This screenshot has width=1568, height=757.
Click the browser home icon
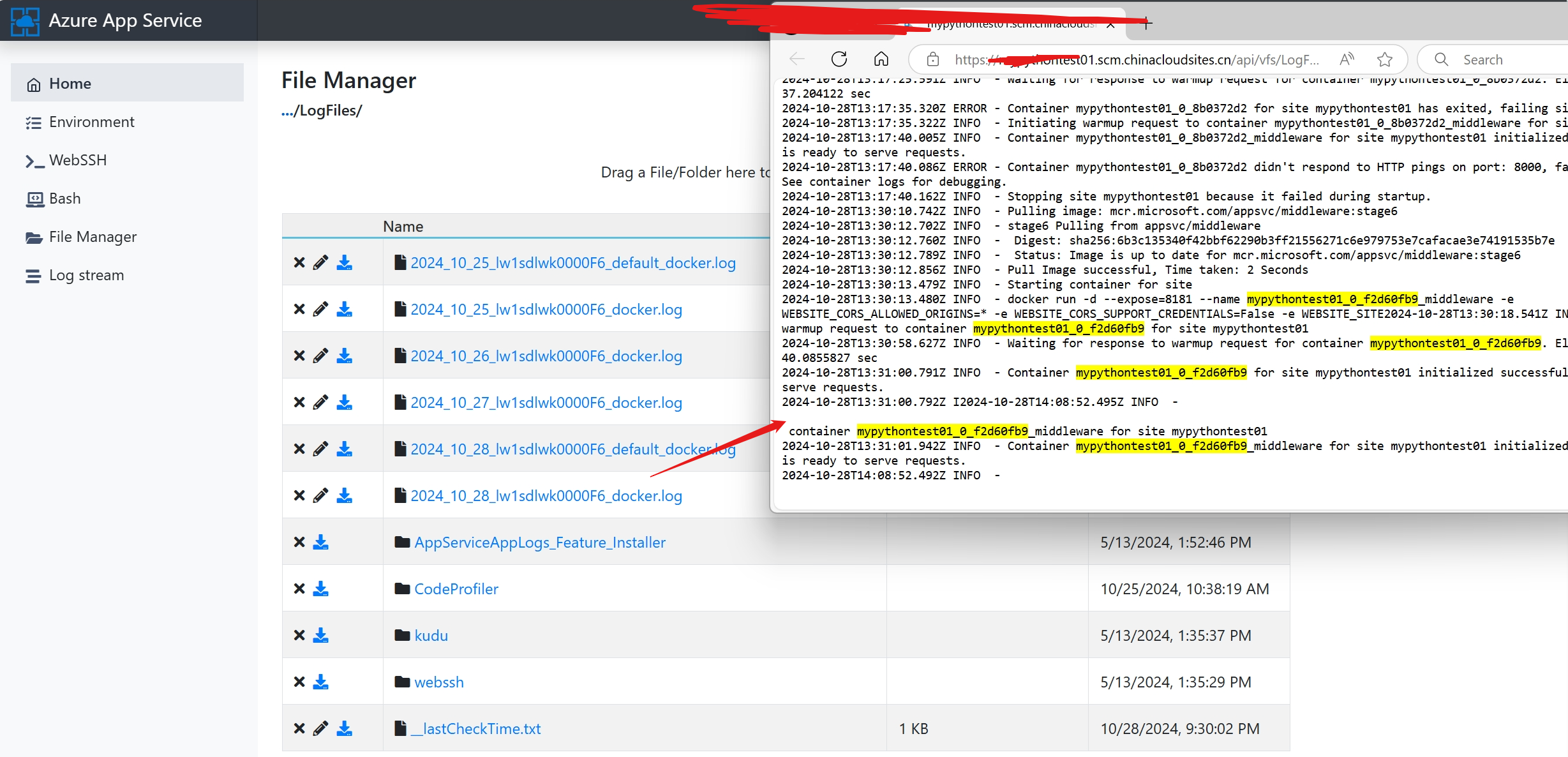click(881, 59)
